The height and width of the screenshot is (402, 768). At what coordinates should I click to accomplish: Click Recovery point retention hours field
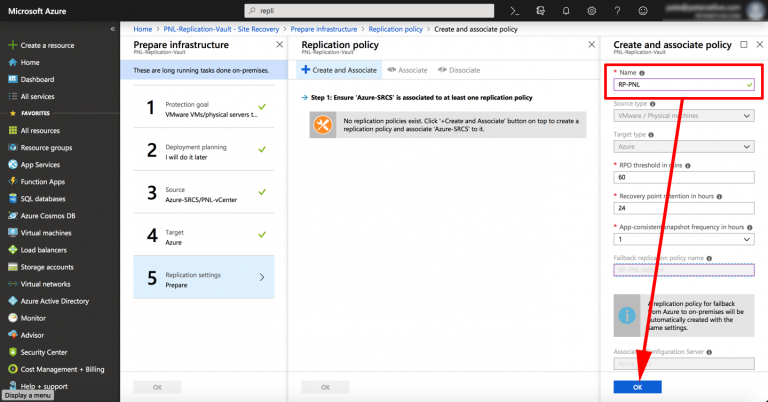coord(684,208)
